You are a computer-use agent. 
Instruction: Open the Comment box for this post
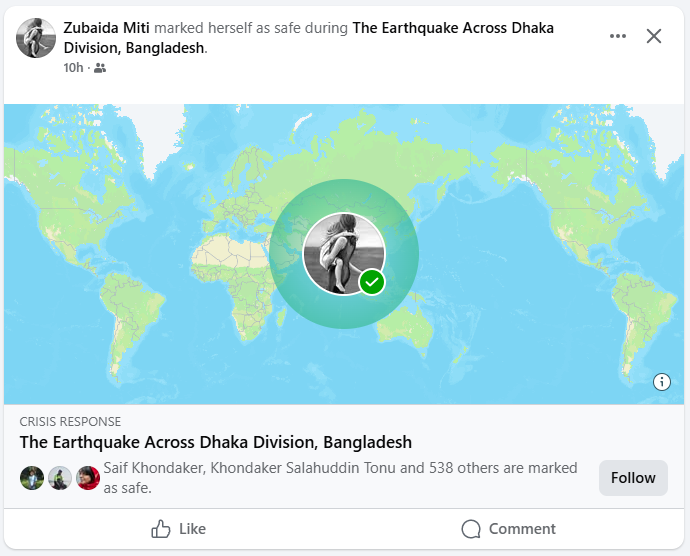508,529
